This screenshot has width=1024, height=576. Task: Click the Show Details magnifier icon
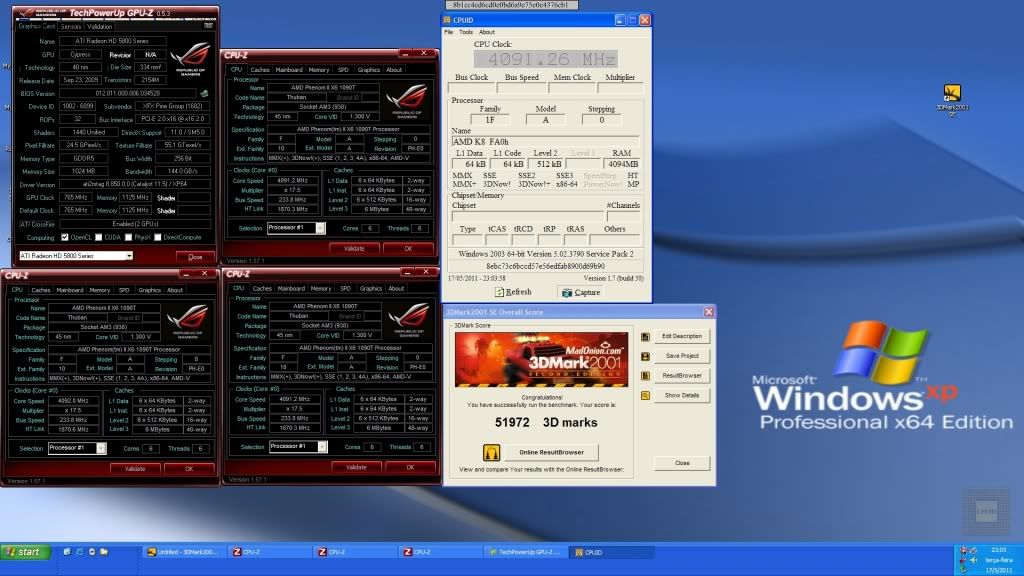[x=646, y=396]
